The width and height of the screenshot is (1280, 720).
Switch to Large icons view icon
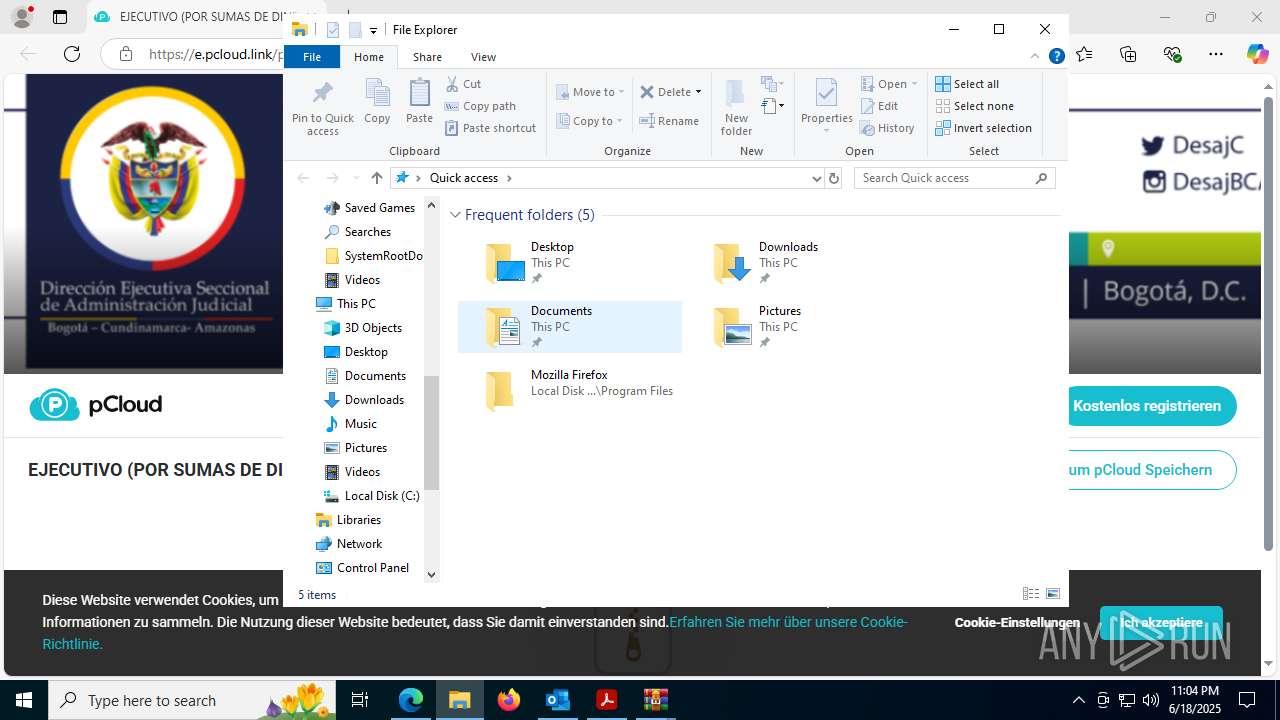(x=1053, y=594)
